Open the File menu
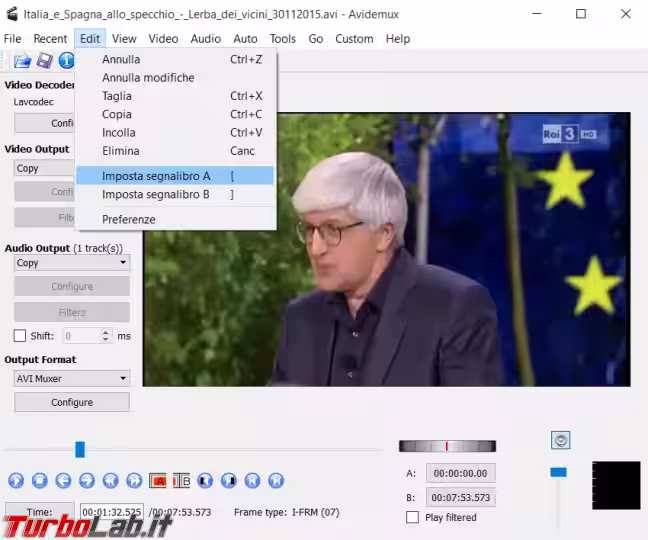This screenshot has width=648, height=540. [x=12, y=39]
